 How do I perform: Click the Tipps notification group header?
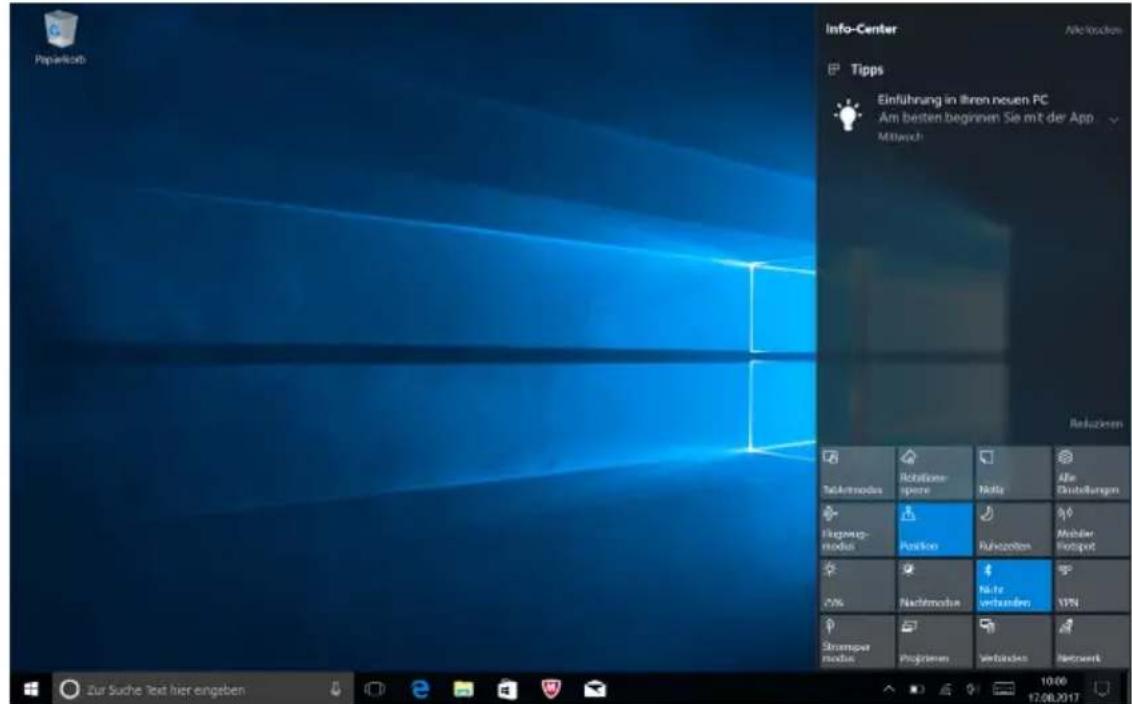[856, 69]
